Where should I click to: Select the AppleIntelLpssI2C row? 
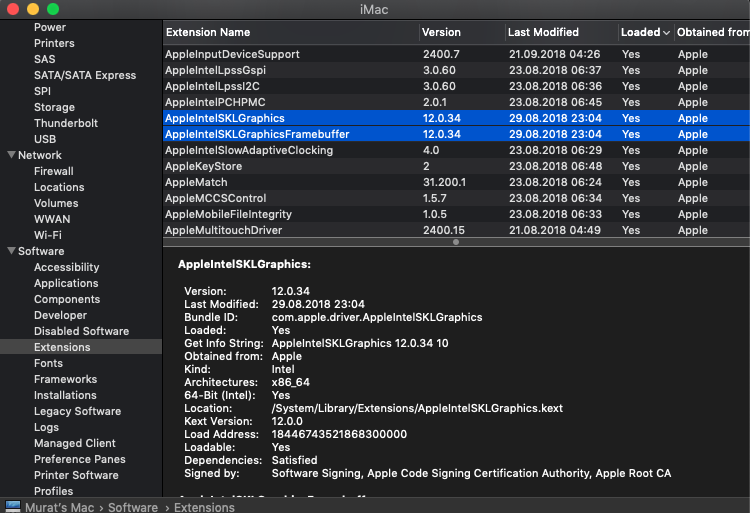tap(456, 87)
